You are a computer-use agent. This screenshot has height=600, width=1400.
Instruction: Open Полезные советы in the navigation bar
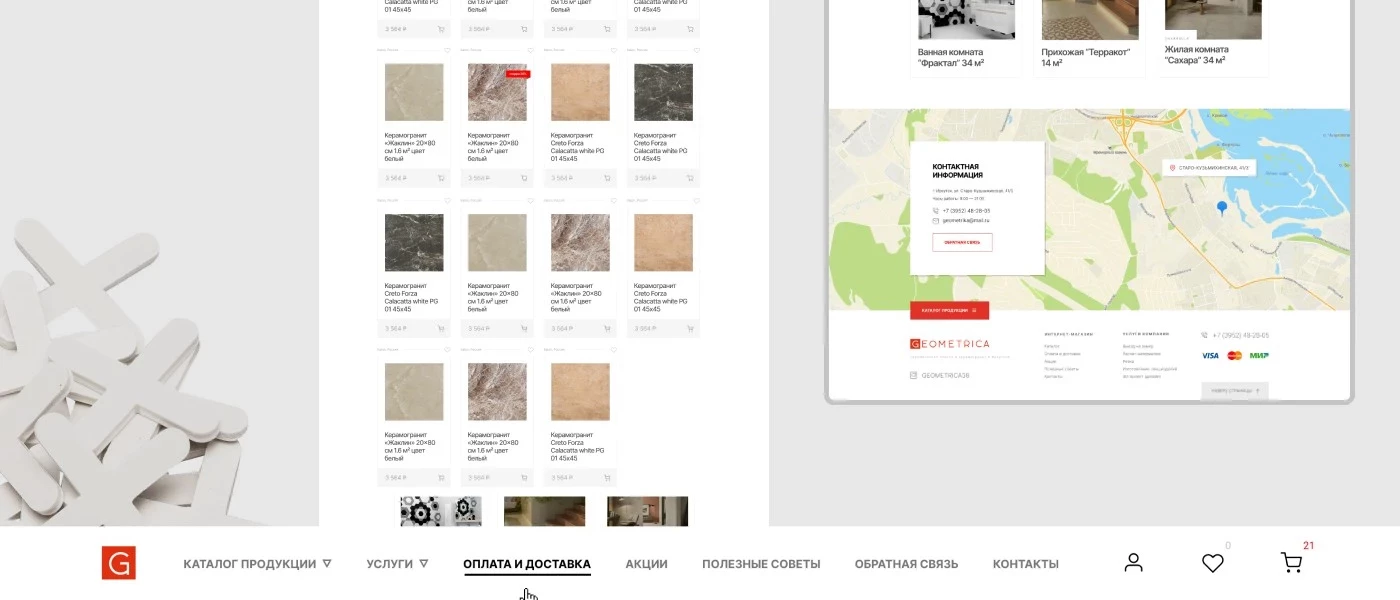[x=761, y=564]
